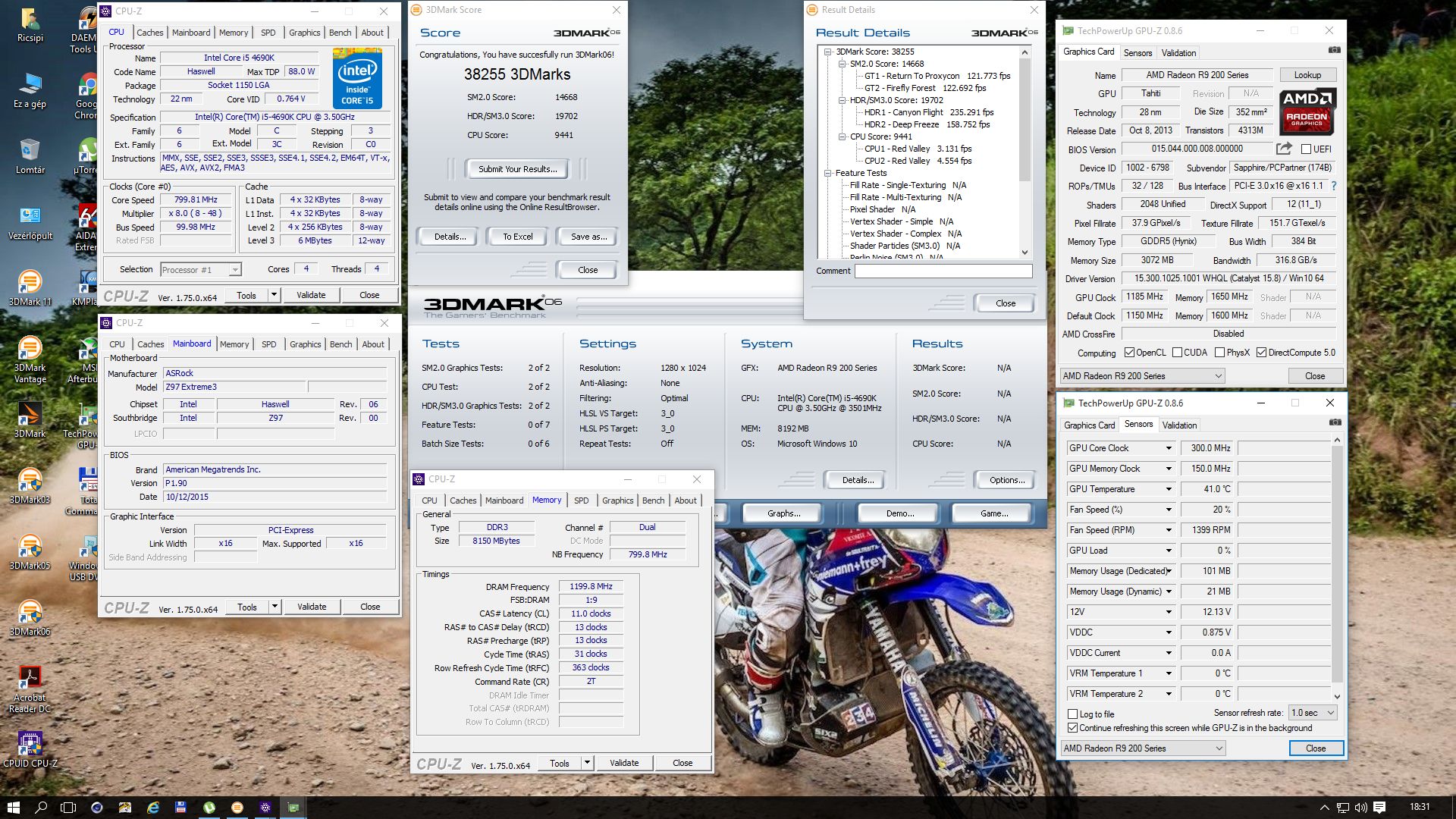Click the Graphs... button in 3DMark06
This screenshot has width=1456, height=819.
coord(783,513)
